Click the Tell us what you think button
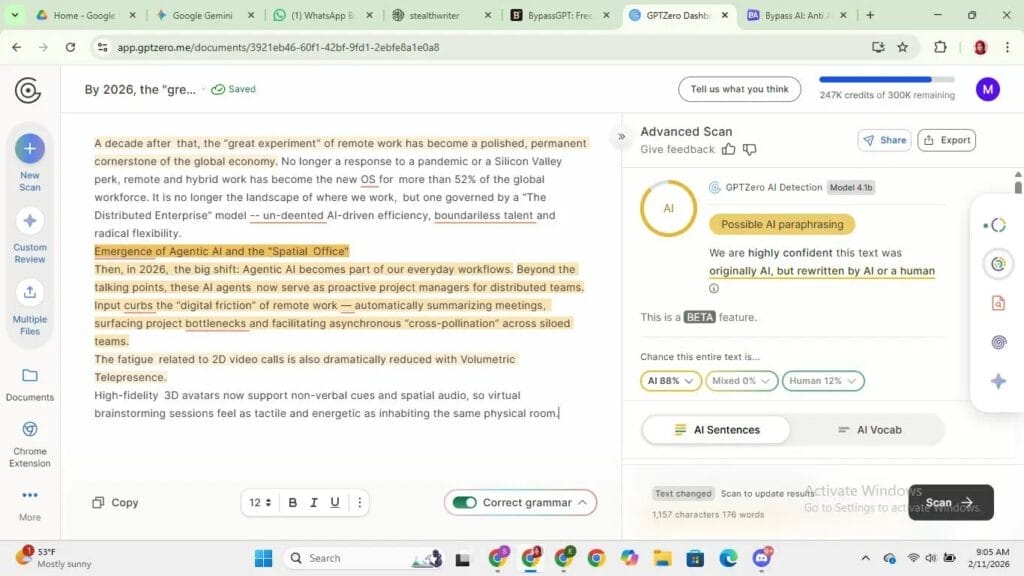 tap(739, 89)
